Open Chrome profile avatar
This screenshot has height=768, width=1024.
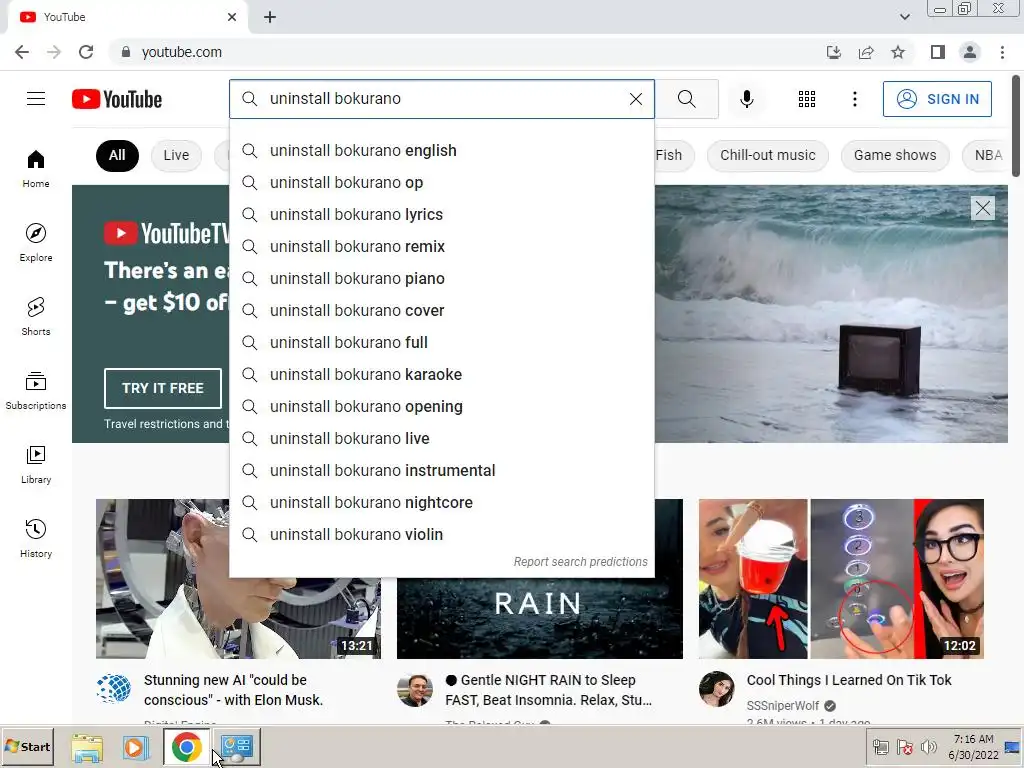click(970, 52)
